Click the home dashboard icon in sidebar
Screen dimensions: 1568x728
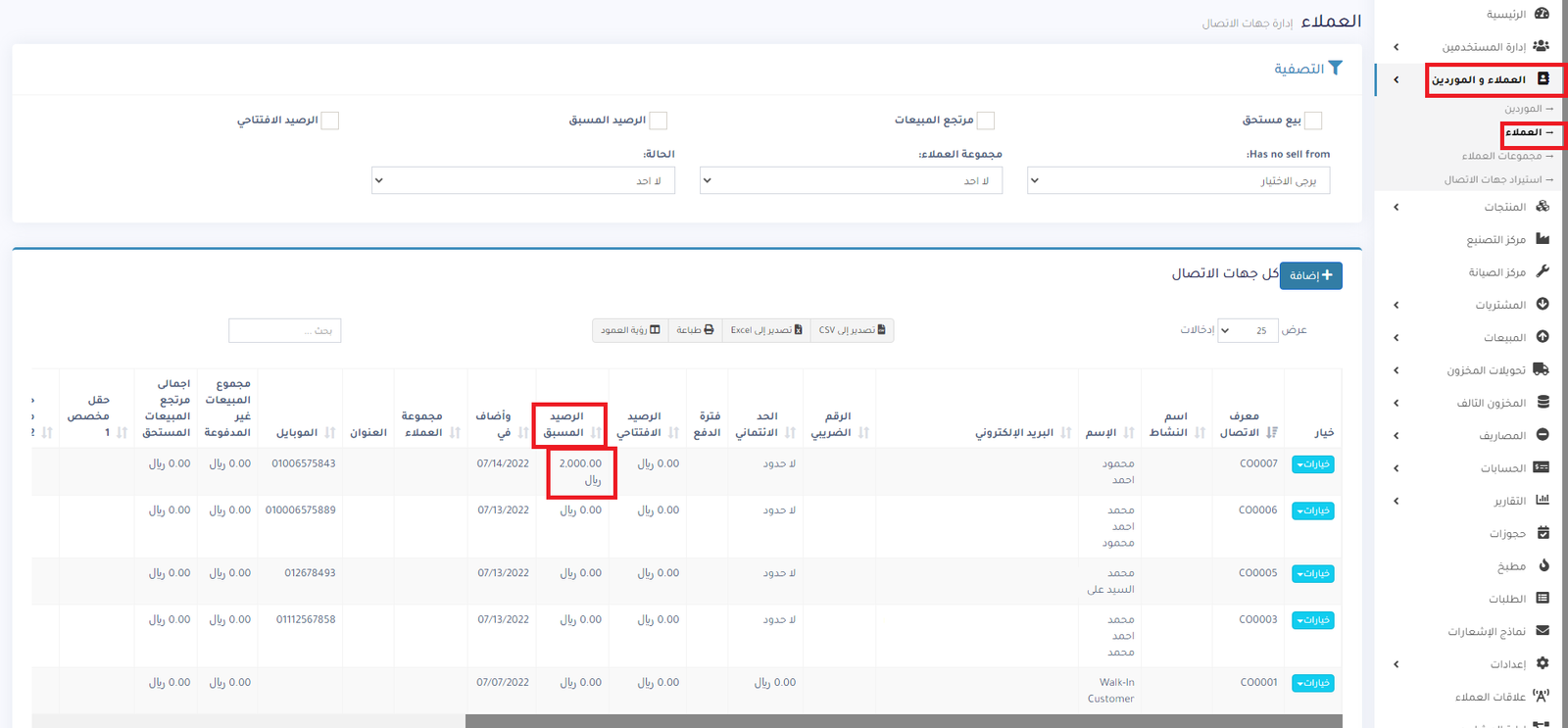pyautogui.click(x=1542, y=14)
